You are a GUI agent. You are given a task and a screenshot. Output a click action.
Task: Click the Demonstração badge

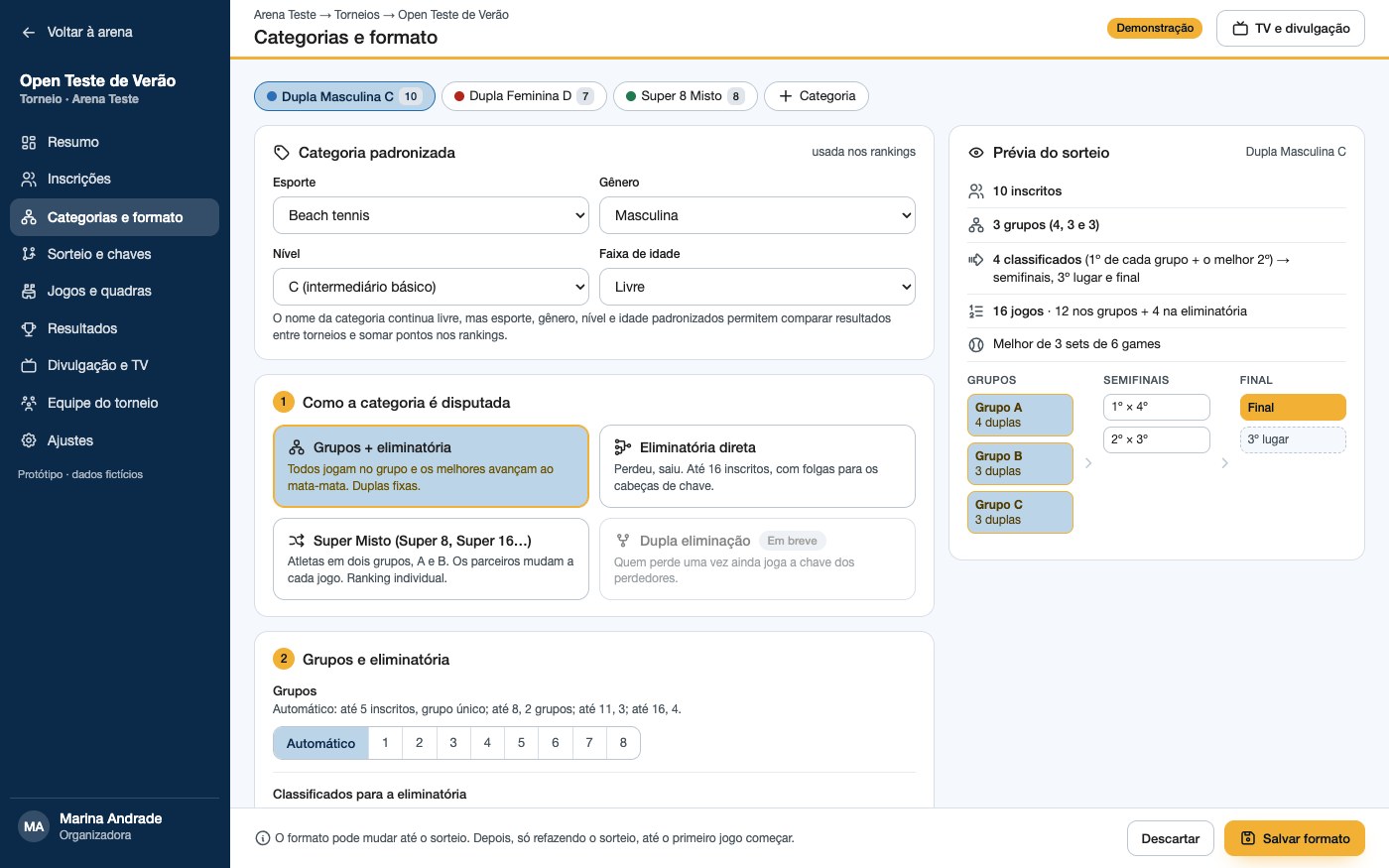[1155, 29]
